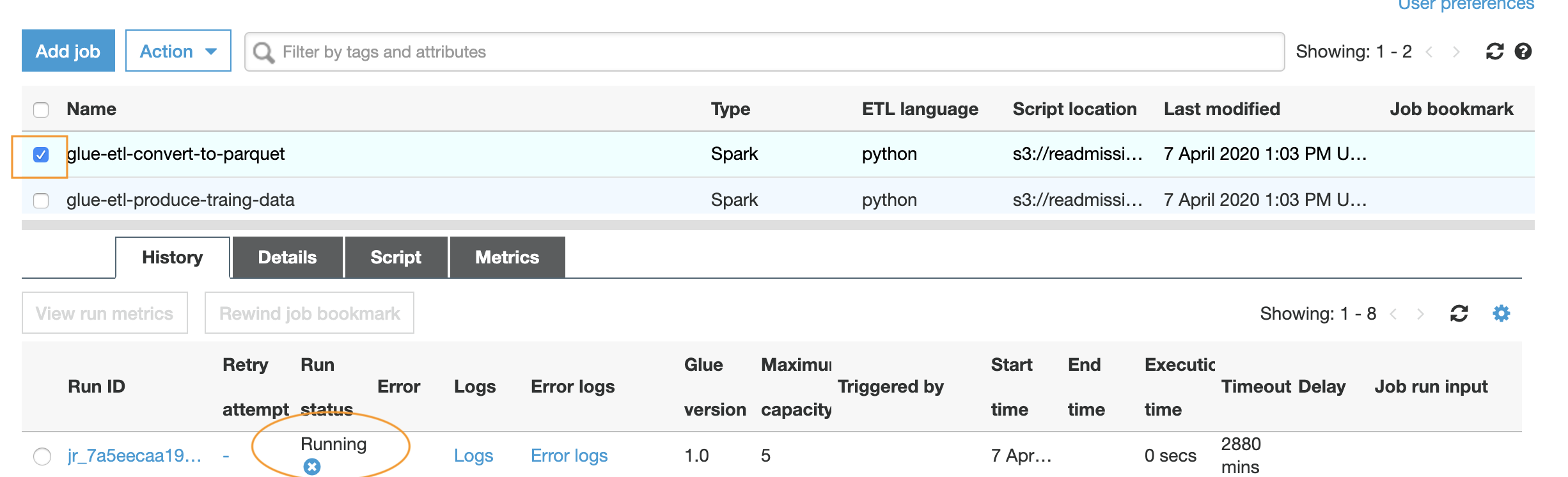This screenshot has width=1568, height=477.
Task: Go to previous page of run history
Action: point(1393,313)
